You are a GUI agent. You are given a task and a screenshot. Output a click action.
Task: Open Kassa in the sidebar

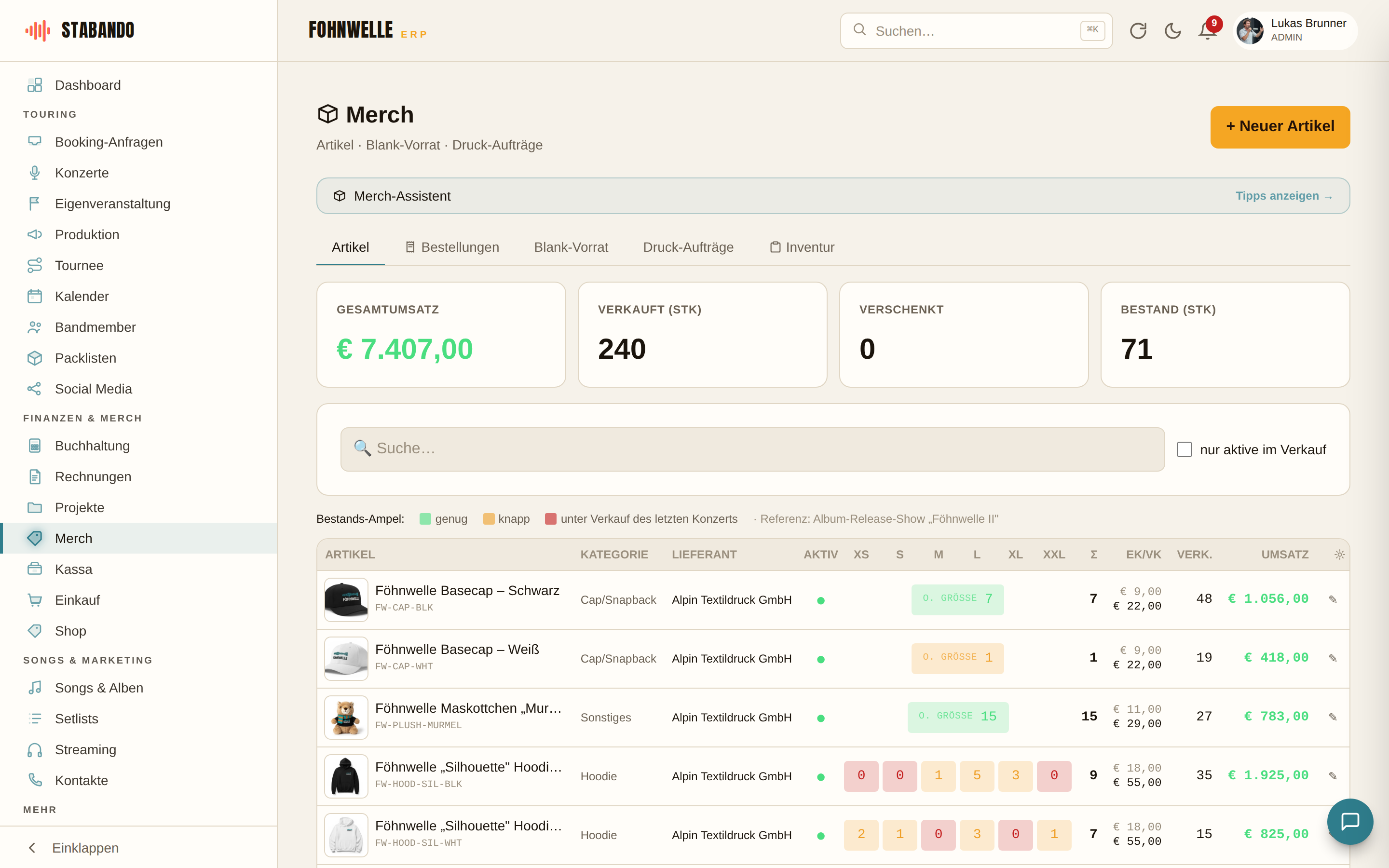[139, 569]
